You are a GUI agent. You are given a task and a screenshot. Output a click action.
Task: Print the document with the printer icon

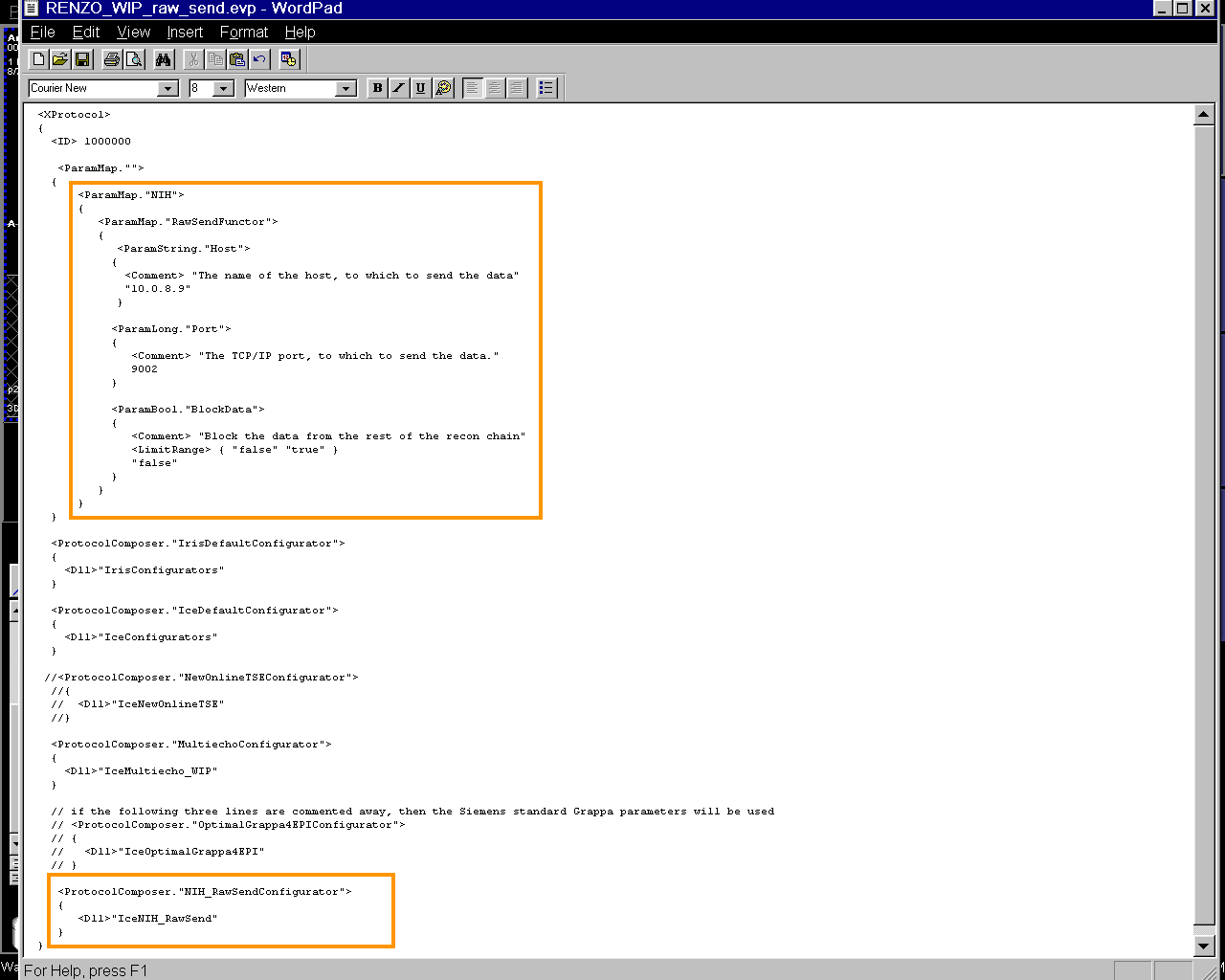point(112,59)
